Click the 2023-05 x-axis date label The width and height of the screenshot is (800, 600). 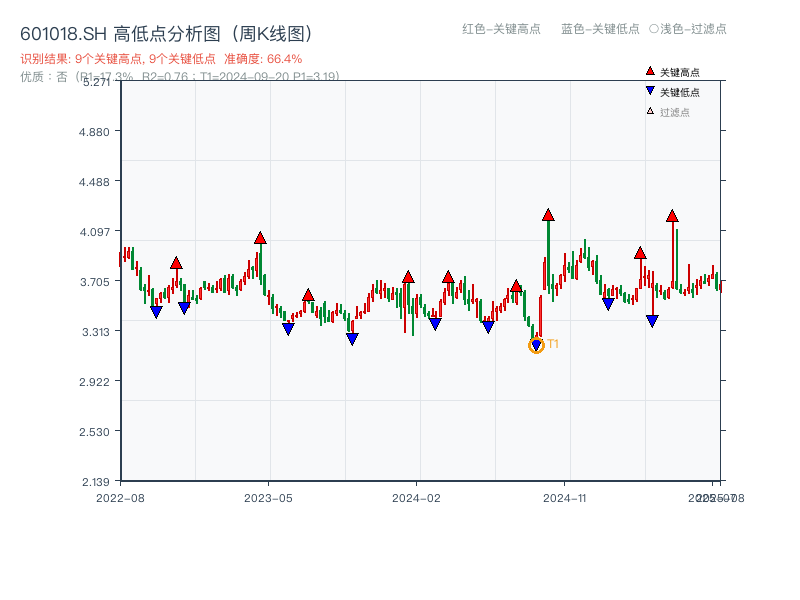(268, 498)
